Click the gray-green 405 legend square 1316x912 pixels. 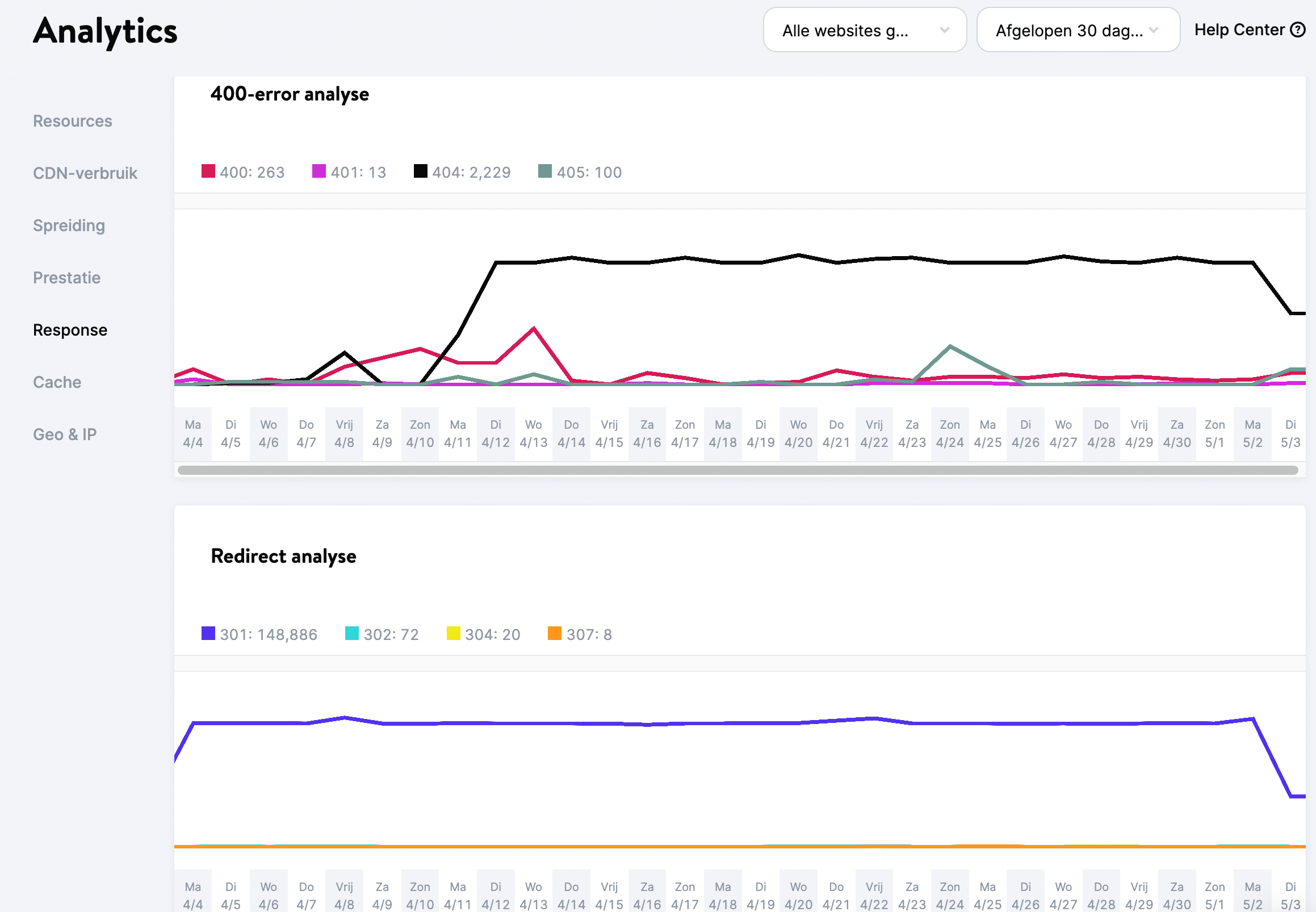pos(546,171)
